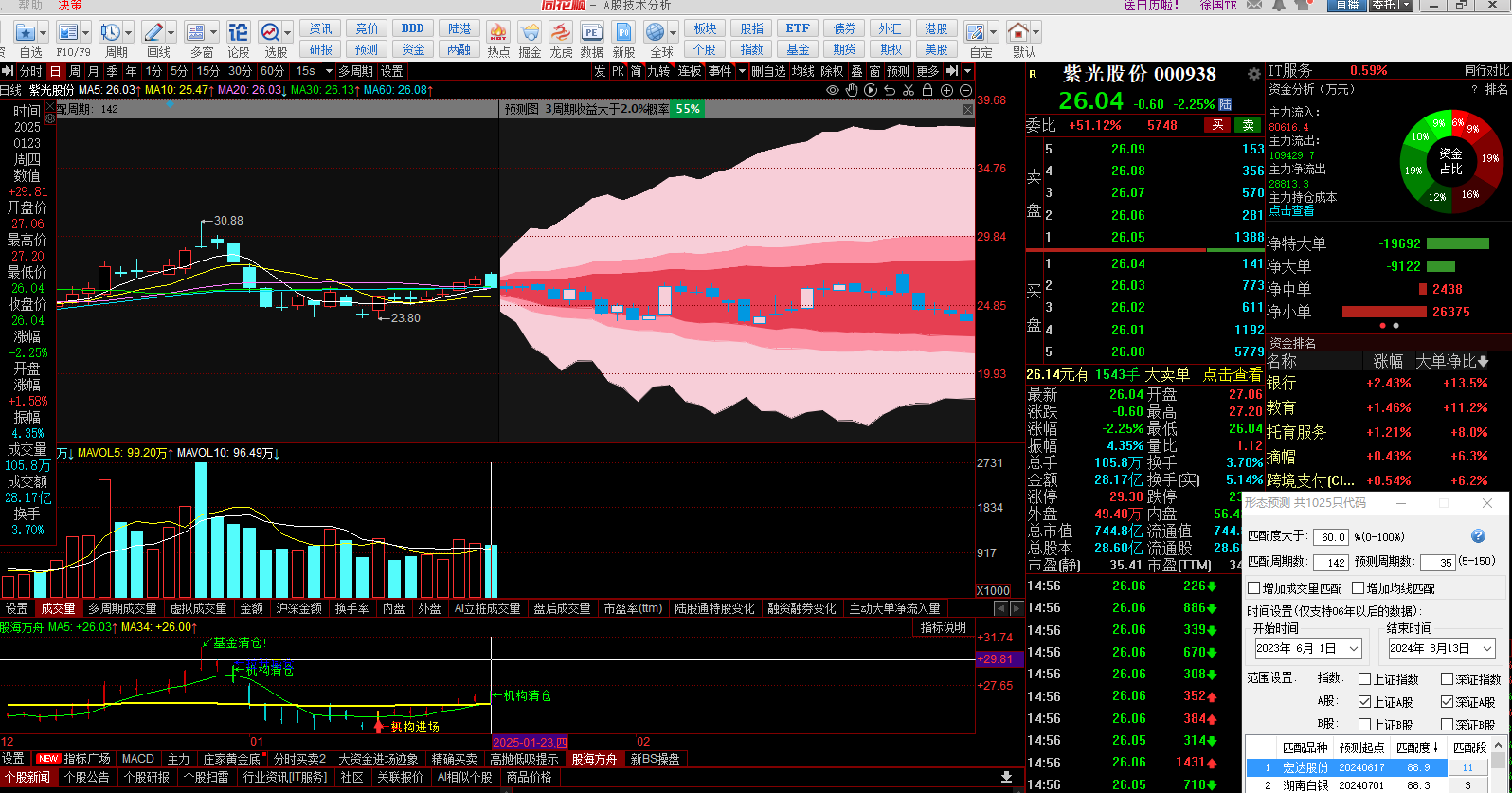
Task: Expand the 选股 dropdown arrow
Action: [x=288, y=32]
